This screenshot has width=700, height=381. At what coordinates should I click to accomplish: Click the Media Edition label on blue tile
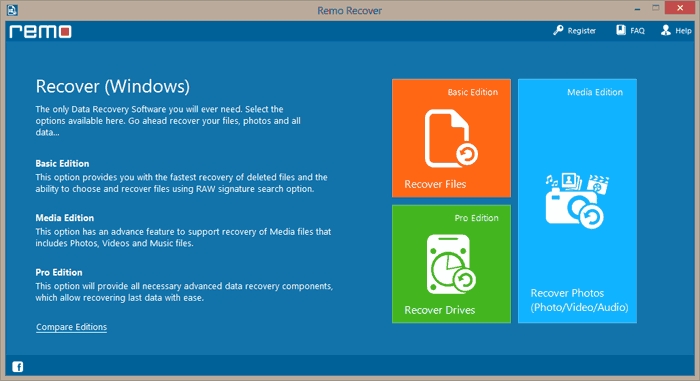point(595,92)
